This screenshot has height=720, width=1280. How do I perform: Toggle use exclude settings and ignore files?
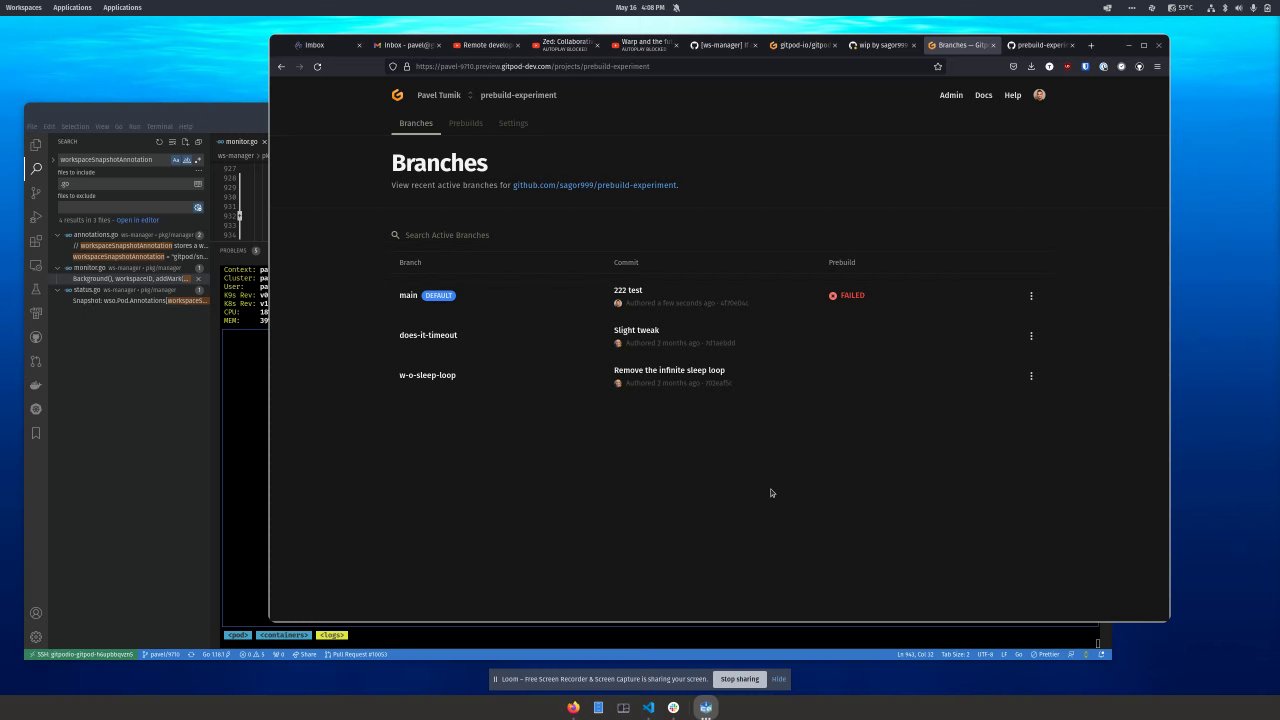(198, 208)
